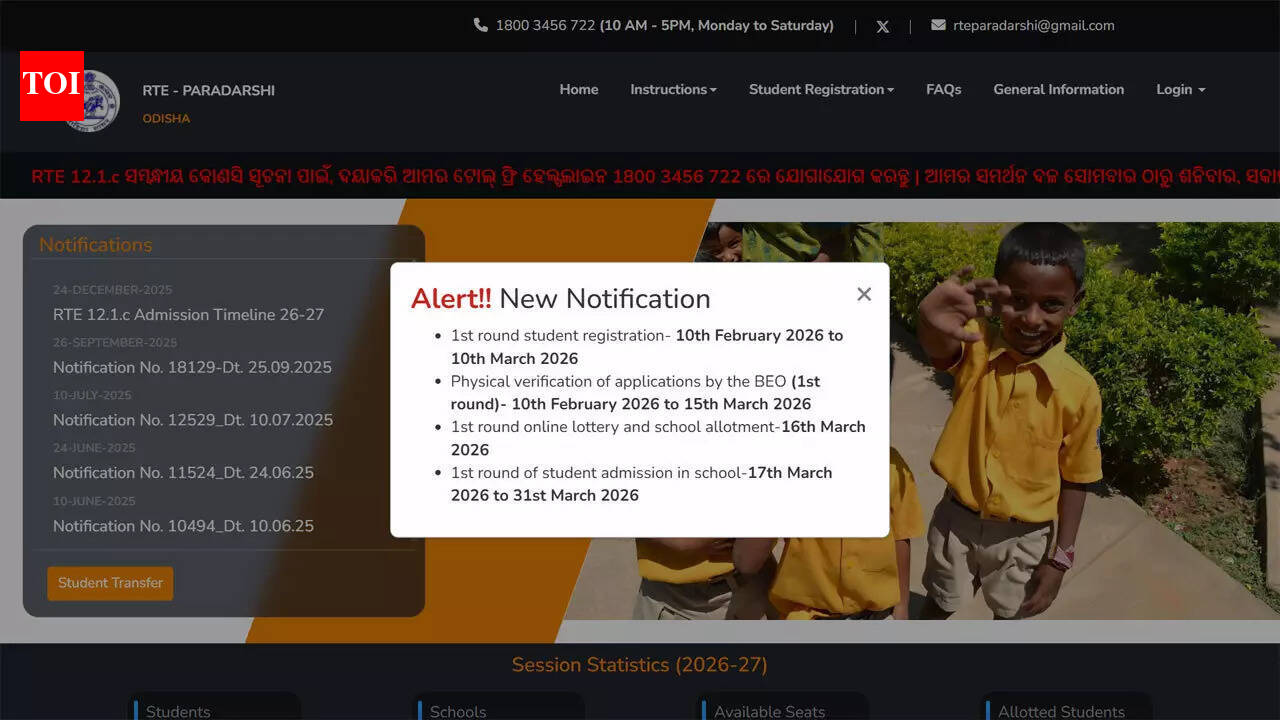Open the FAQs page

[943, 89]
